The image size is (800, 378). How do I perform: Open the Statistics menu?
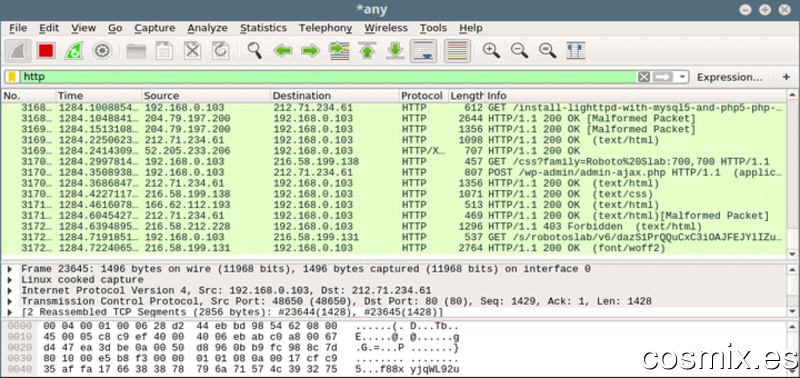pyautogui.click(x=263, y=28)
